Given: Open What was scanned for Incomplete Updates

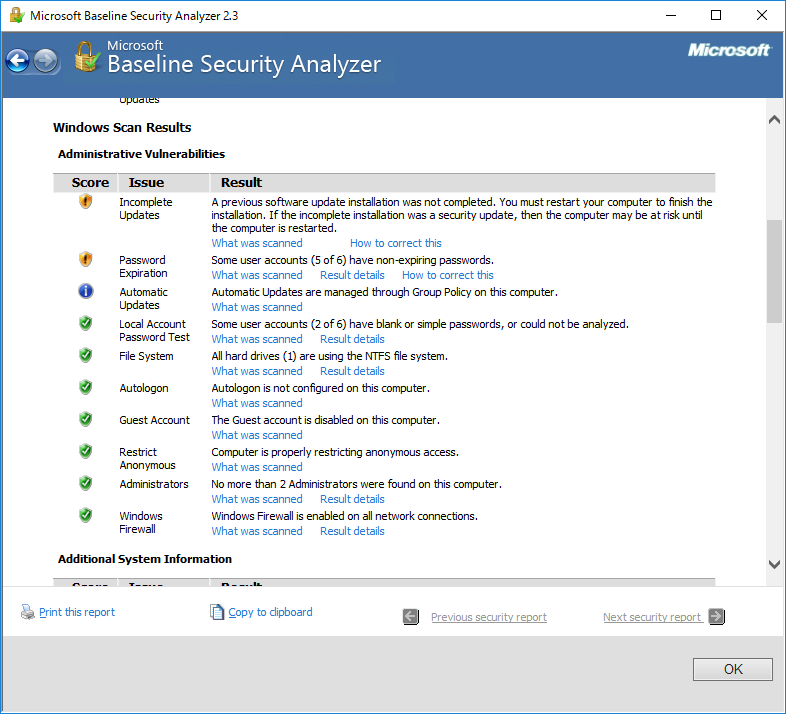Looking at the screenshot, I should [x=257, y=243].
